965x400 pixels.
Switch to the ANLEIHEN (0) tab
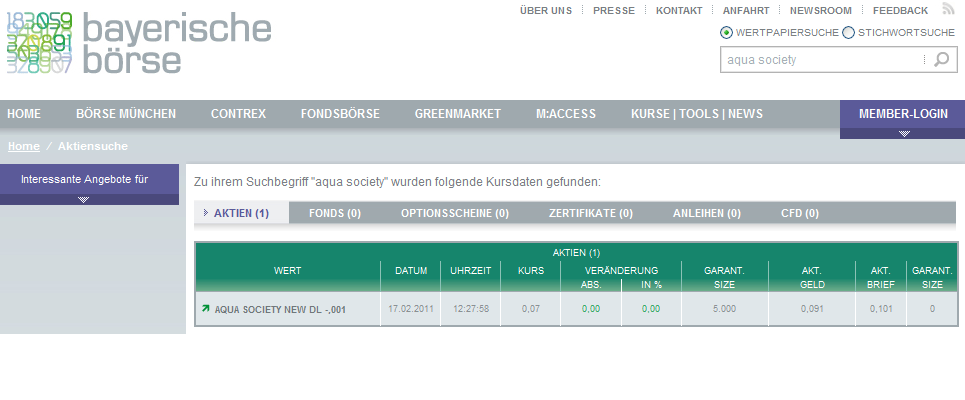click(707, 214)
